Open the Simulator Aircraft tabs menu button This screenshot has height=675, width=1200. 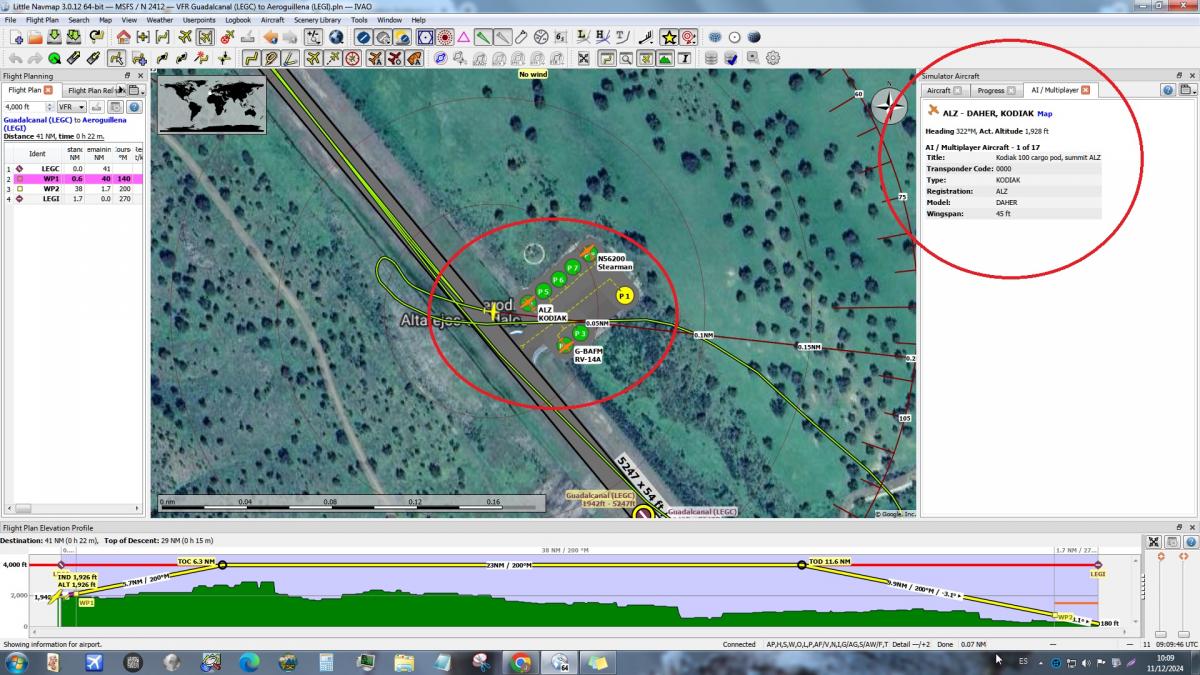point(1187,90)
